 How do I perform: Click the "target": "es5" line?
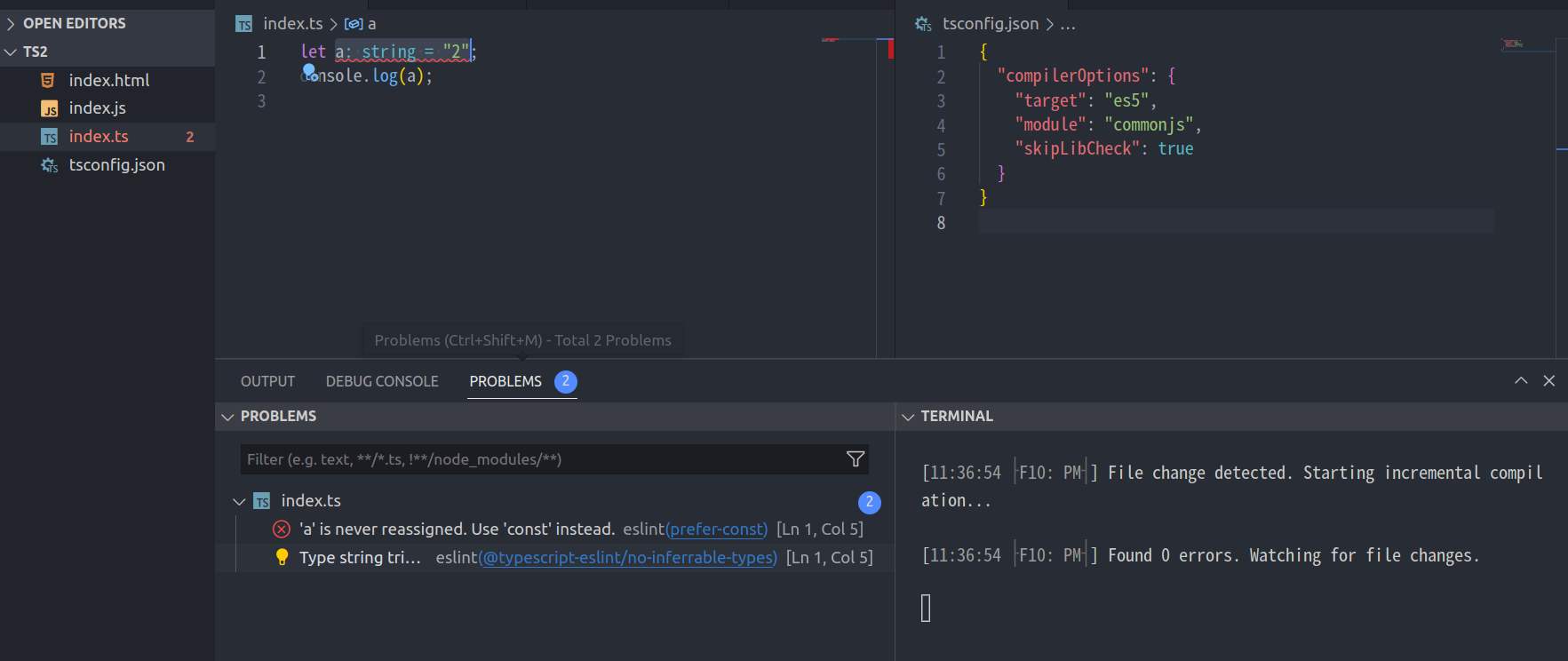tap(1086, 100)
